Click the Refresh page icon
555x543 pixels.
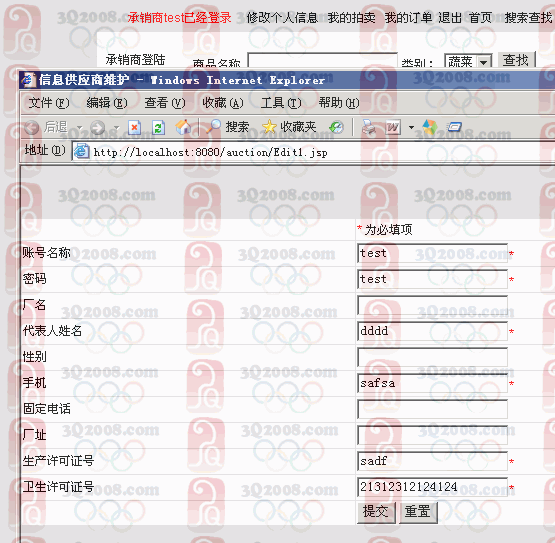(158, 127)
